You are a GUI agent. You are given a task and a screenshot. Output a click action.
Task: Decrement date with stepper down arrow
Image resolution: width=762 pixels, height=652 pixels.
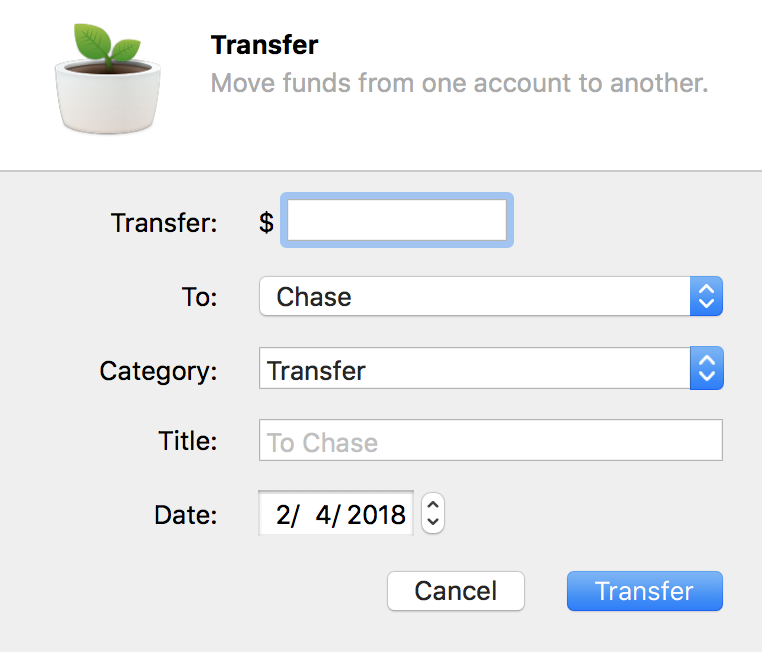pos(433,523)
